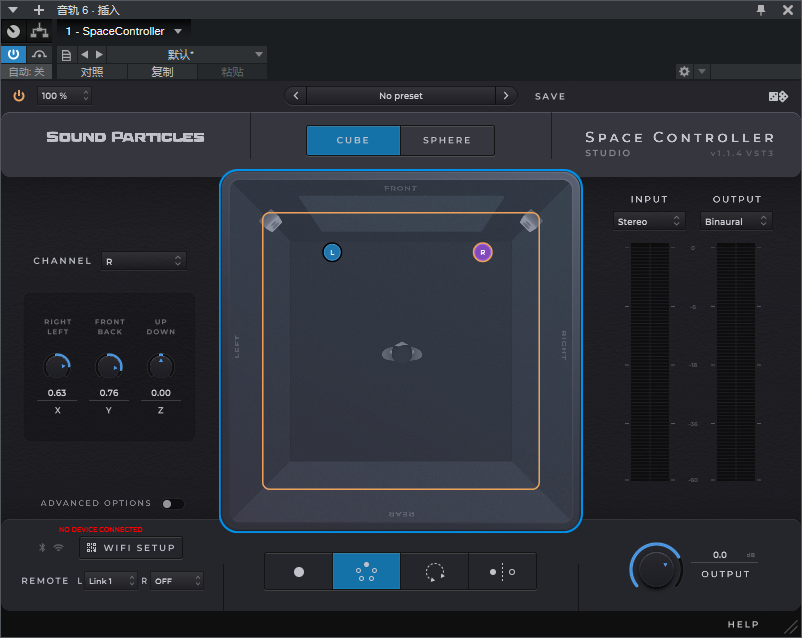Click the automation read curve icon
802x638 pixels.
click(39, 54)
